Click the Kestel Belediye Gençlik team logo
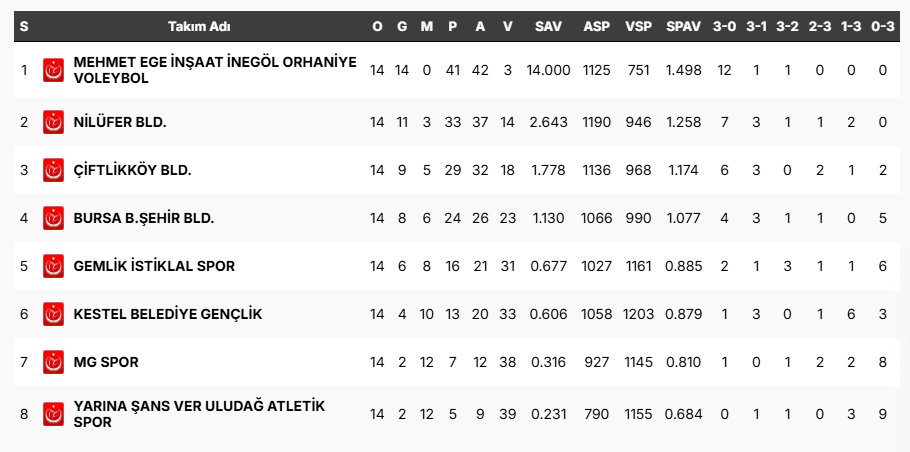This screenshot has width=910, height=452. 53,314
